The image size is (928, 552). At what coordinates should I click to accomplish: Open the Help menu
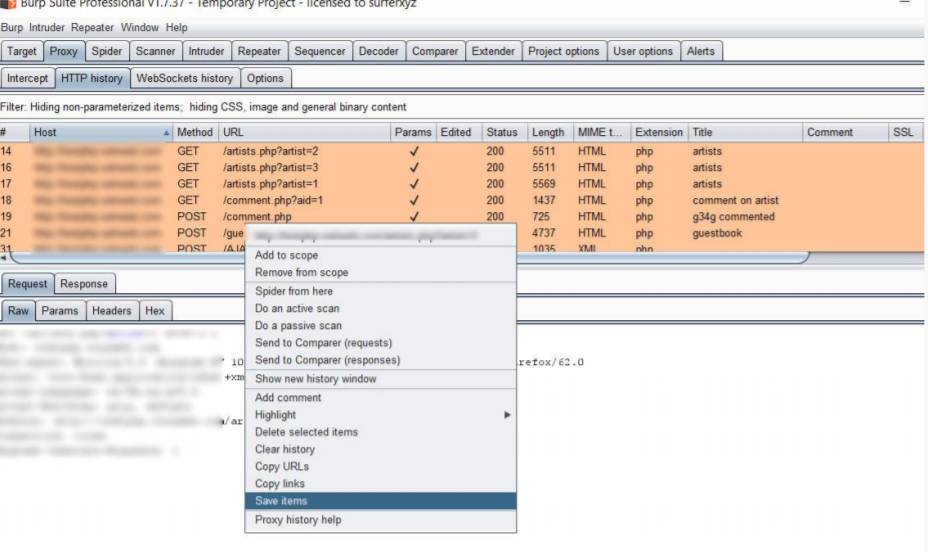click(176, 27)
